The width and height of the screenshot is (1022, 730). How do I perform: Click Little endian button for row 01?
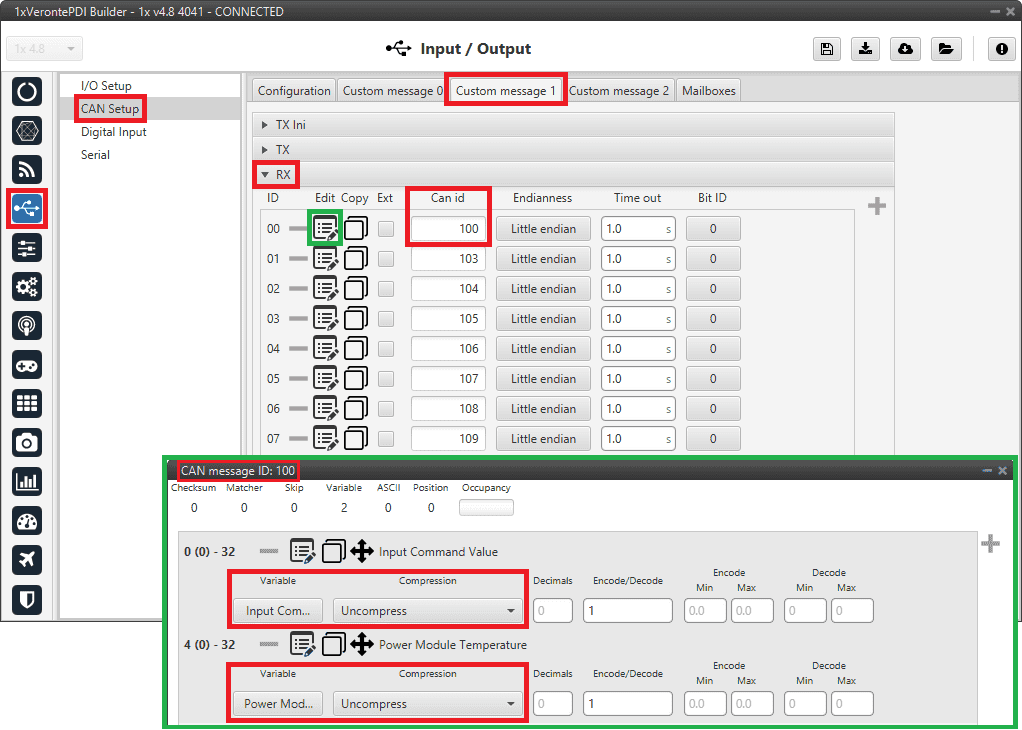pyautogui.click(x=543, y=259)
